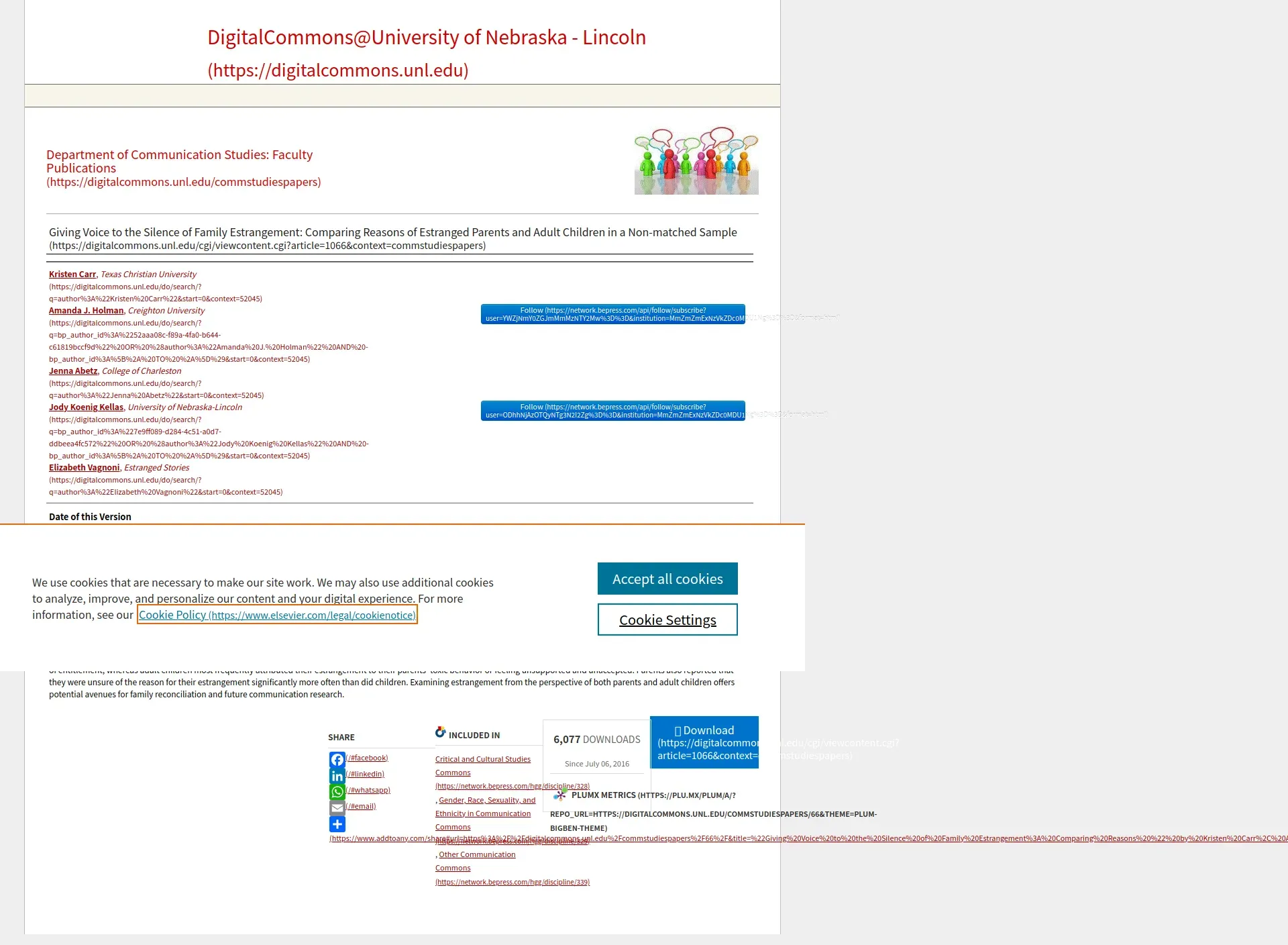The height and width of the screenshot is (945, 1288).
Task: Click the INCLUDED IN section heading
Action: click(474, 735)
